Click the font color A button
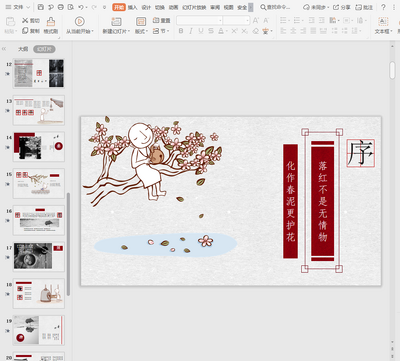 point(221,31)
